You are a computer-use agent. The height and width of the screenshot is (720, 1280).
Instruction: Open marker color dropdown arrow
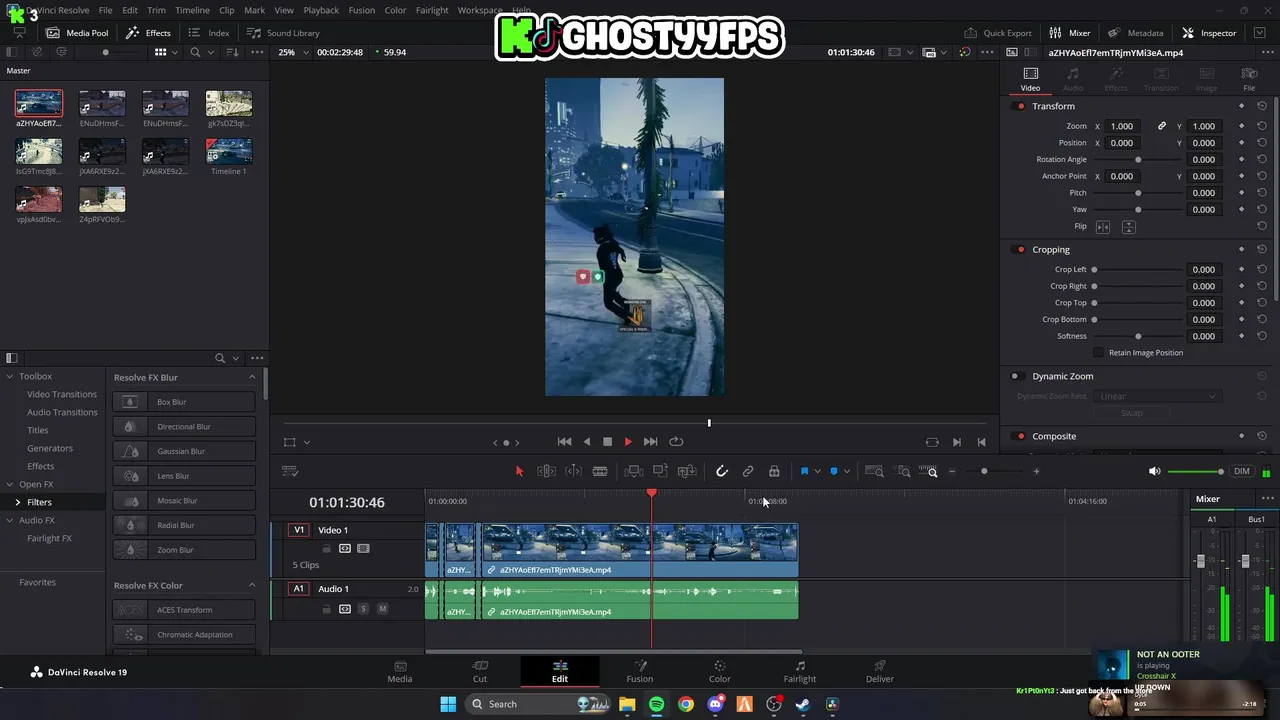click(847, 471)
